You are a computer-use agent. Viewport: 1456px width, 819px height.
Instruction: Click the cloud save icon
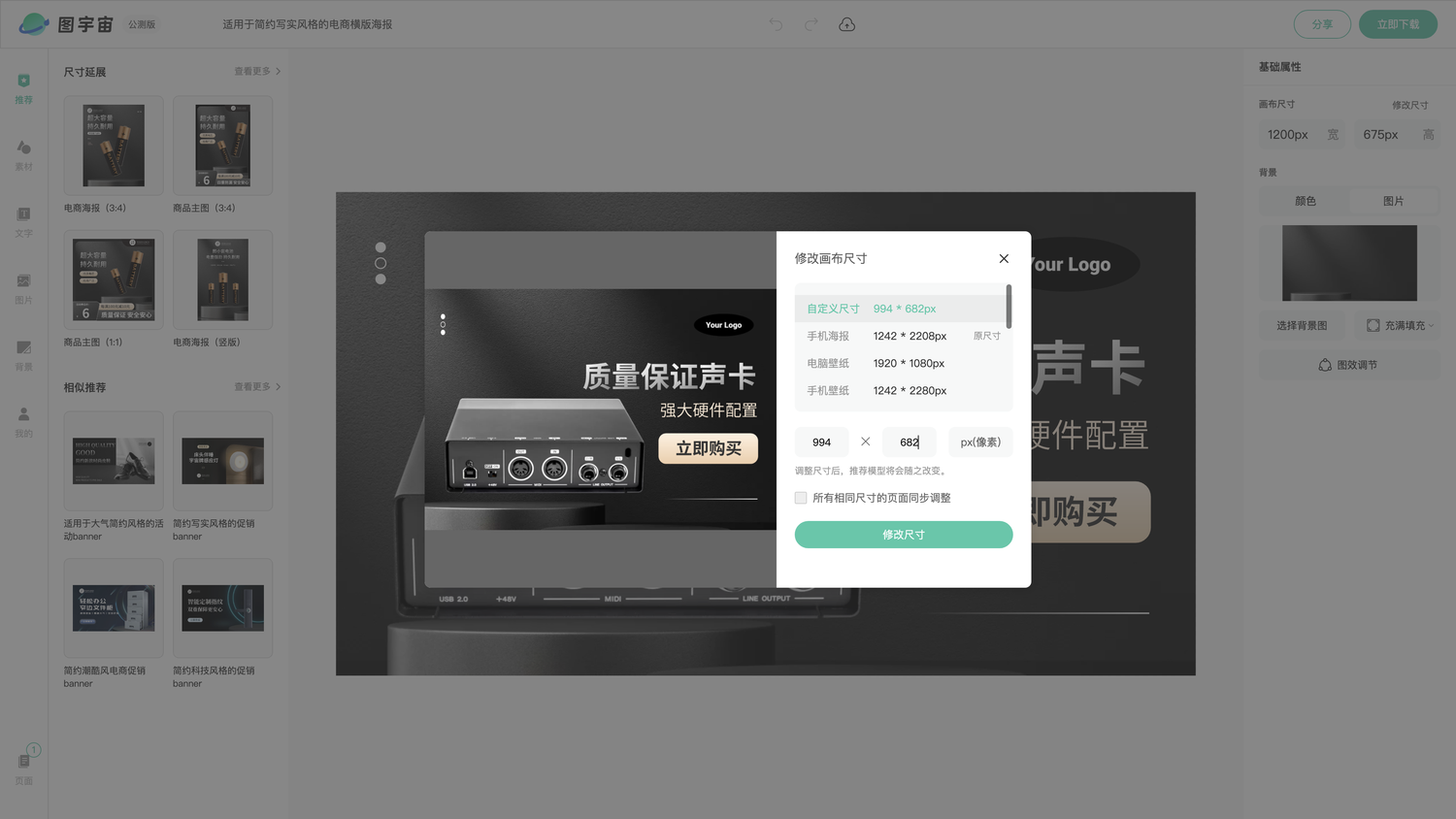tap(846, 24)
